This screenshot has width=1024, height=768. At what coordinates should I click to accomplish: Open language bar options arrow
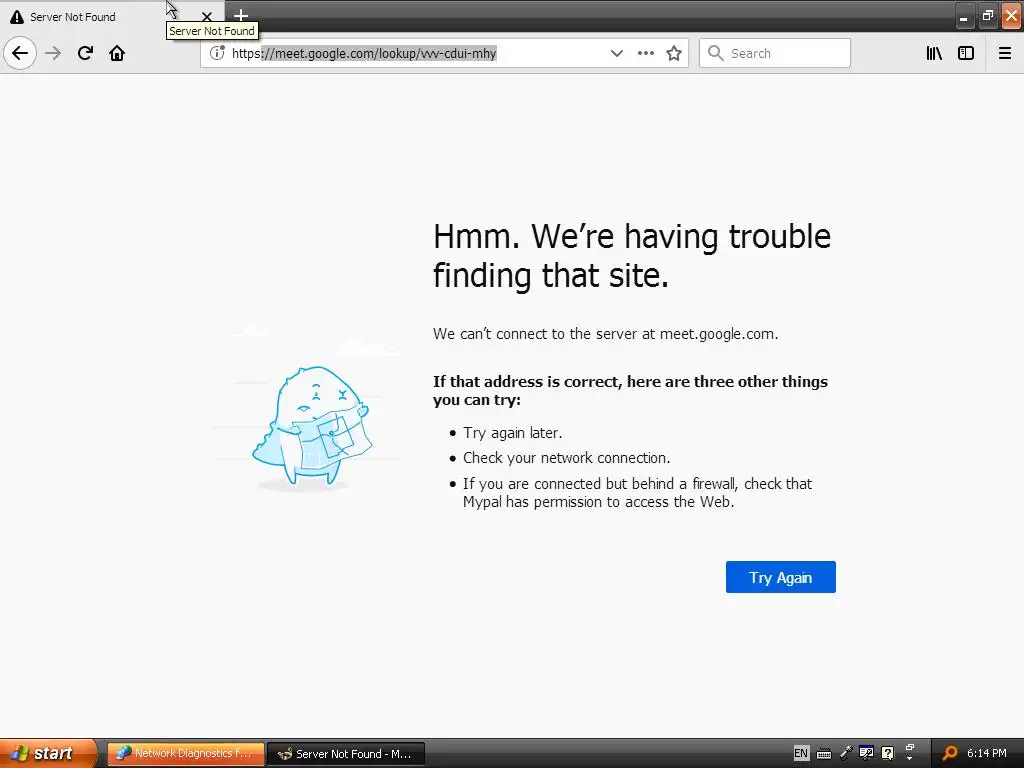tap(909, 759)
